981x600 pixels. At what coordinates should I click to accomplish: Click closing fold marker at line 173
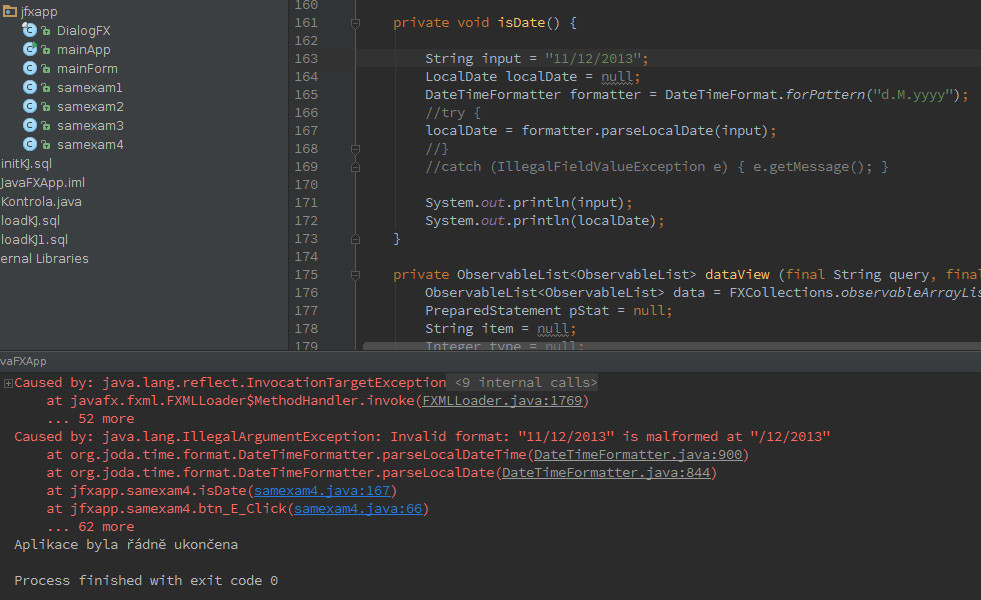tap(355, 239)
